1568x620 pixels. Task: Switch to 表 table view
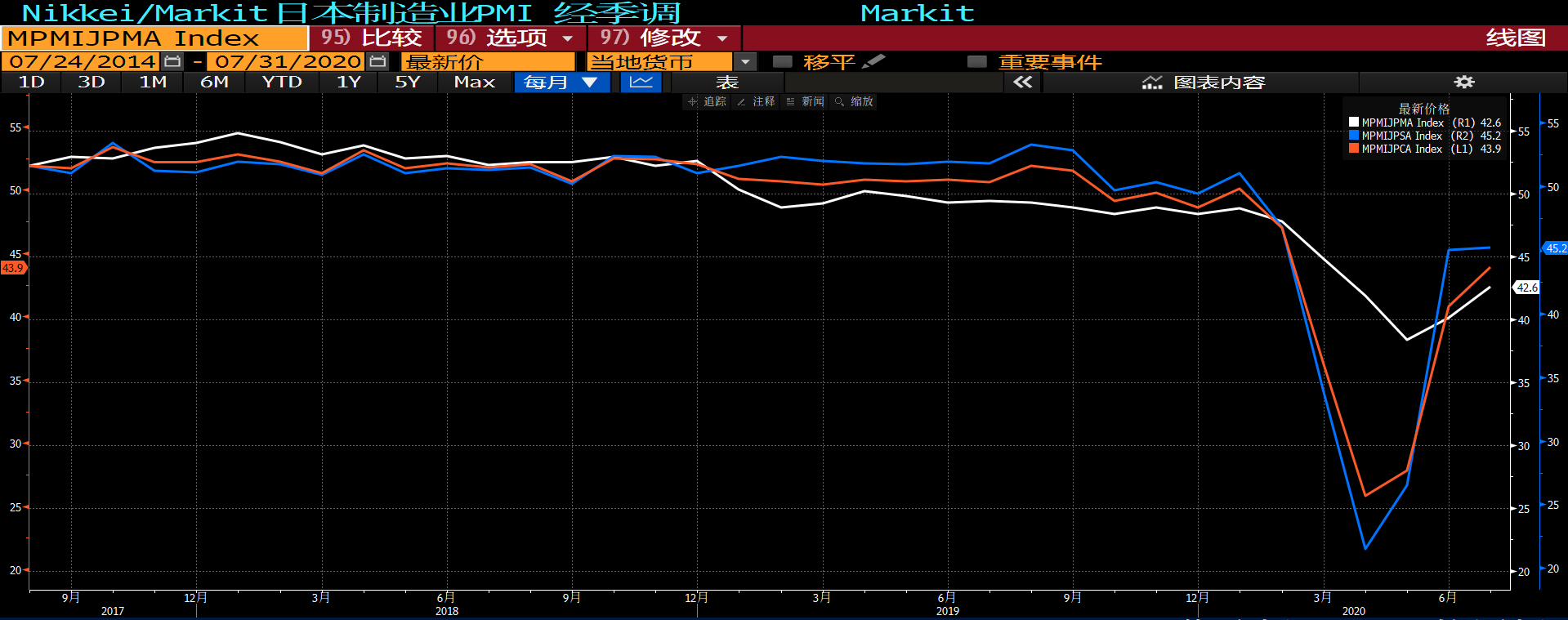726,82
